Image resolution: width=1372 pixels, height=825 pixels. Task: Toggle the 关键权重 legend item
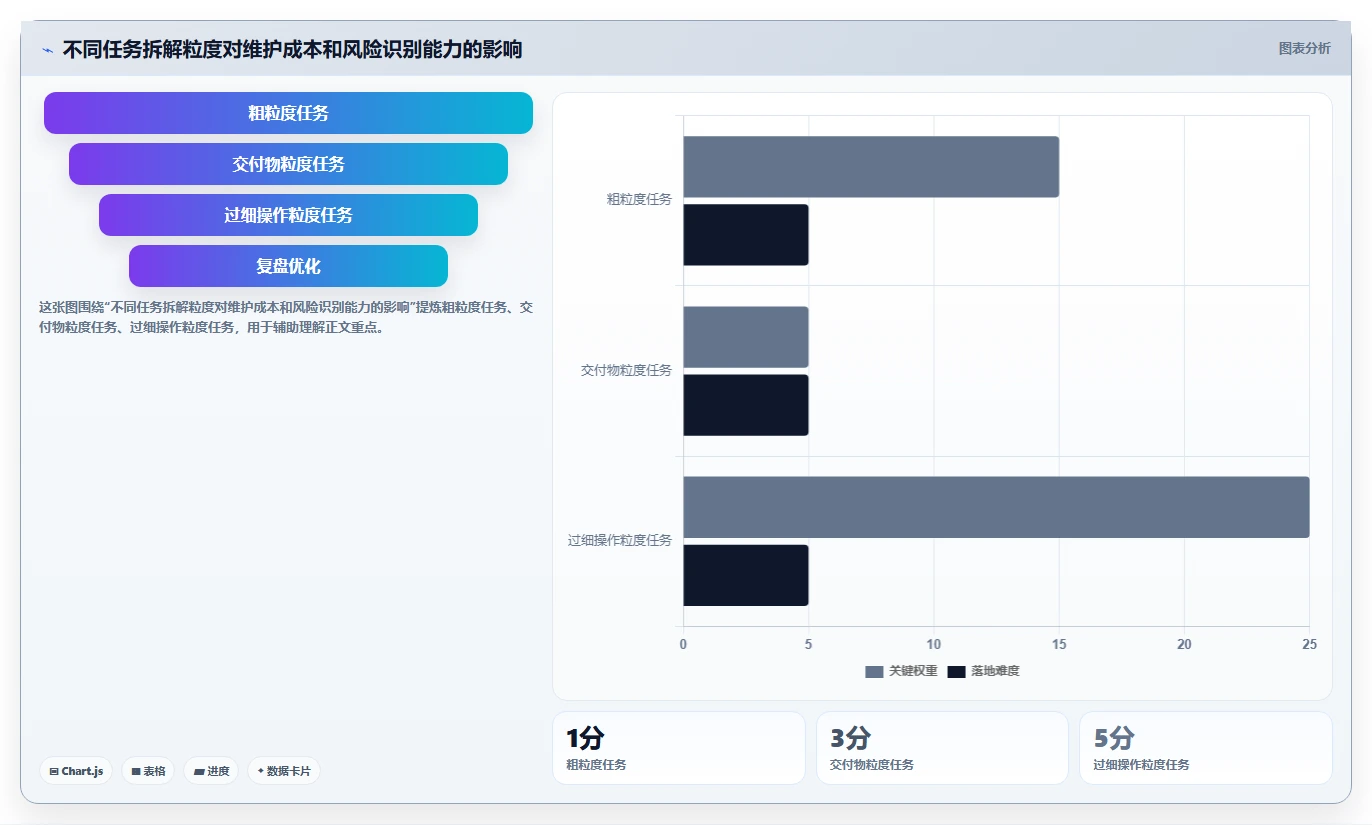pos(901,671)
